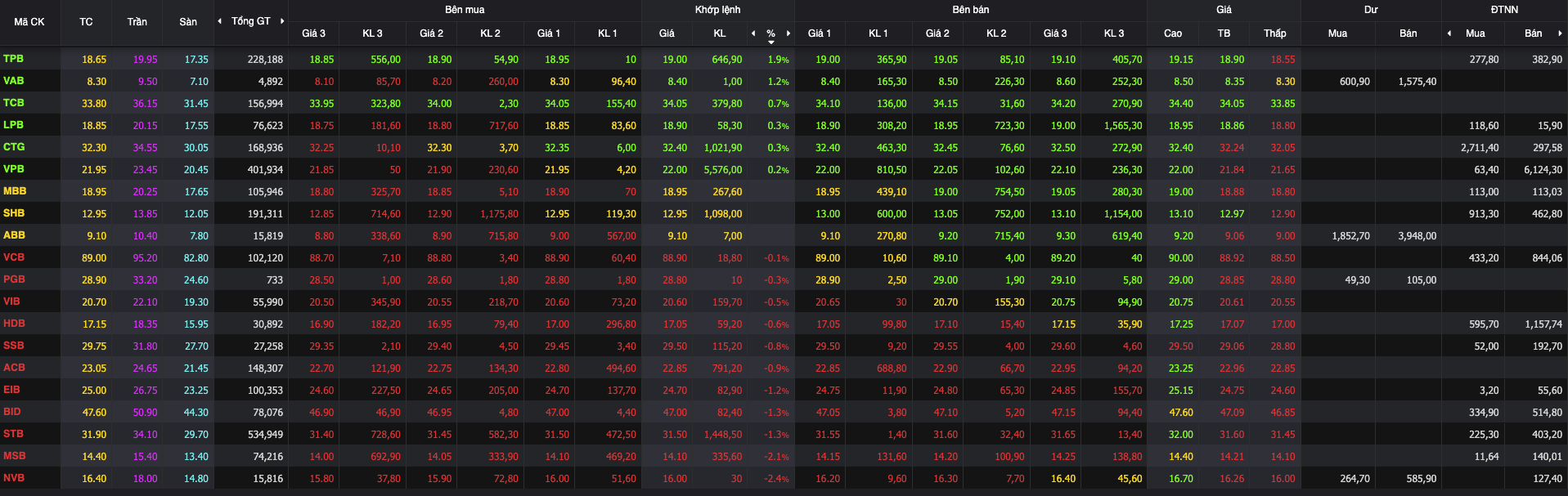This screenshot has height=496, width=1568.
Task: View the BID stock symbol
Action: [x=12, y=412]
